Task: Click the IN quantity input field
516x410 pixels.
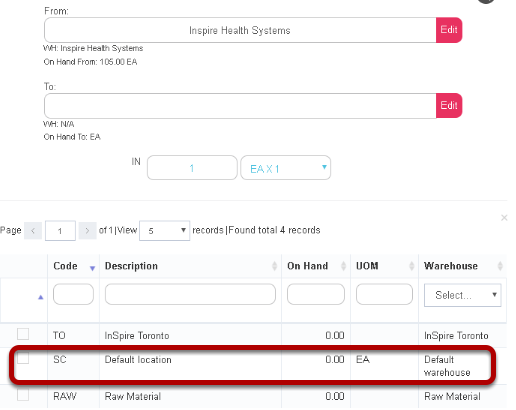Action: pos(192,168)
